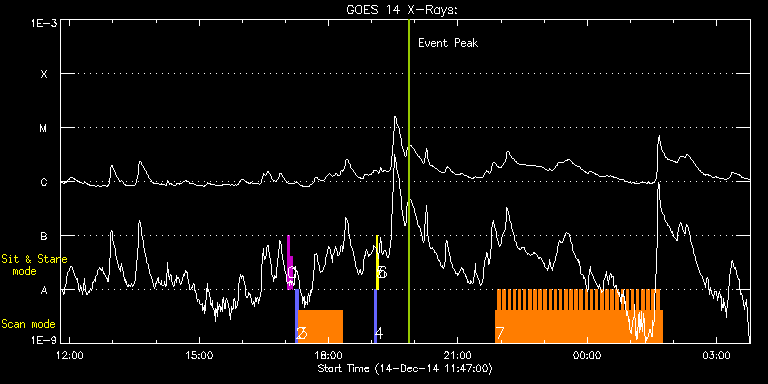The width and height of the screenshot is (768, 384).
Task: Click the X class level axis label
Action: pos(44,74)
